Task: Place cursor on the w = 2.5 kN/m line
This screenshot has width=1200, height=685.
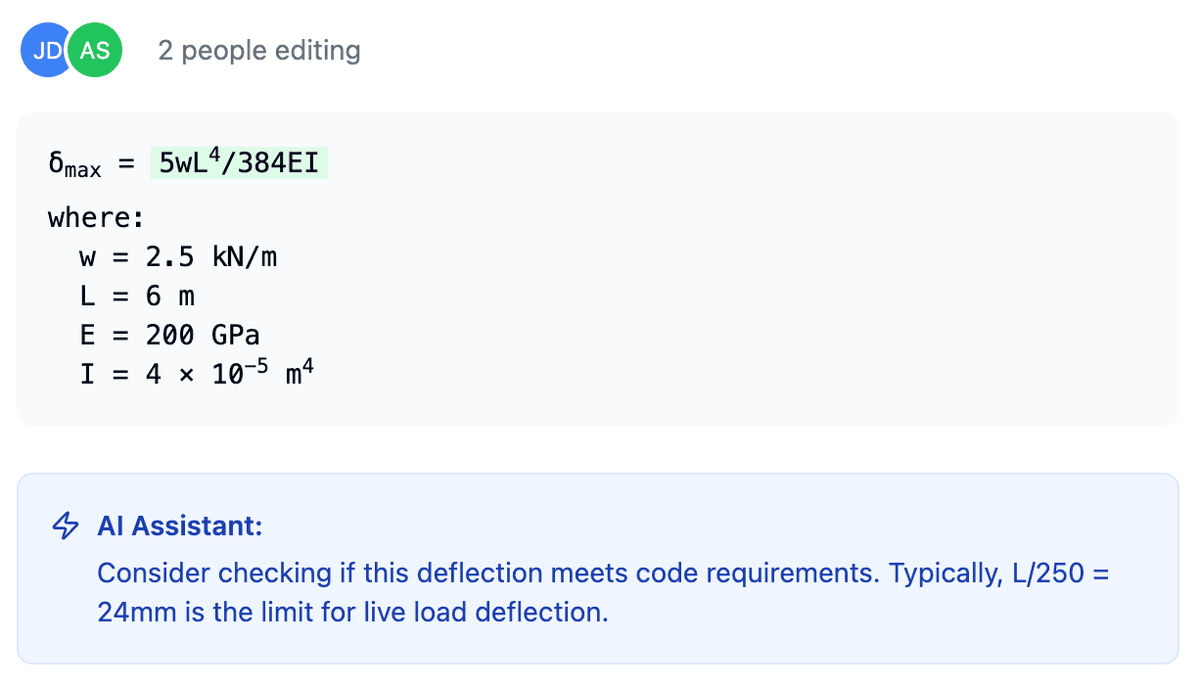Action: (178, 257)
